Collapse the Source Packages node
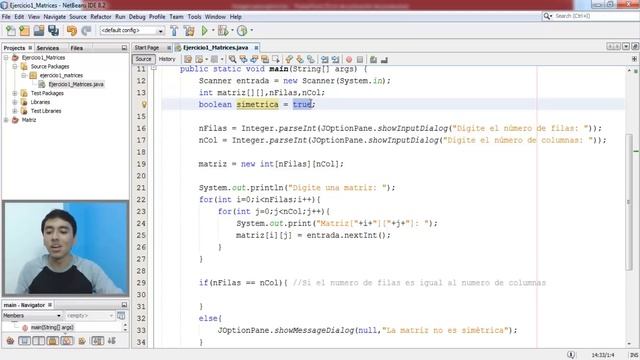This screenshot has width=640, height=360. [15, 67]
